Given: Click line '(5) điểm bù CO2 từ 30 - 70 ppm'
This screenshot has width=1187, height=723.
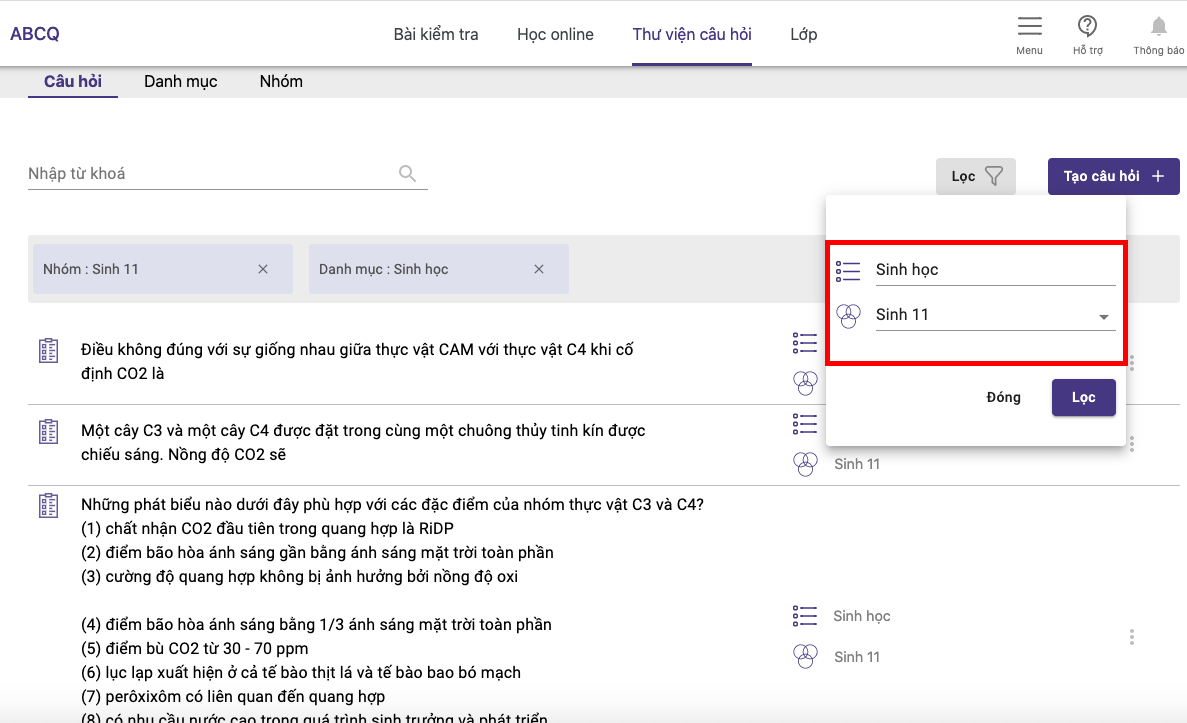Looking at the screenshot, I should [195, 649].
